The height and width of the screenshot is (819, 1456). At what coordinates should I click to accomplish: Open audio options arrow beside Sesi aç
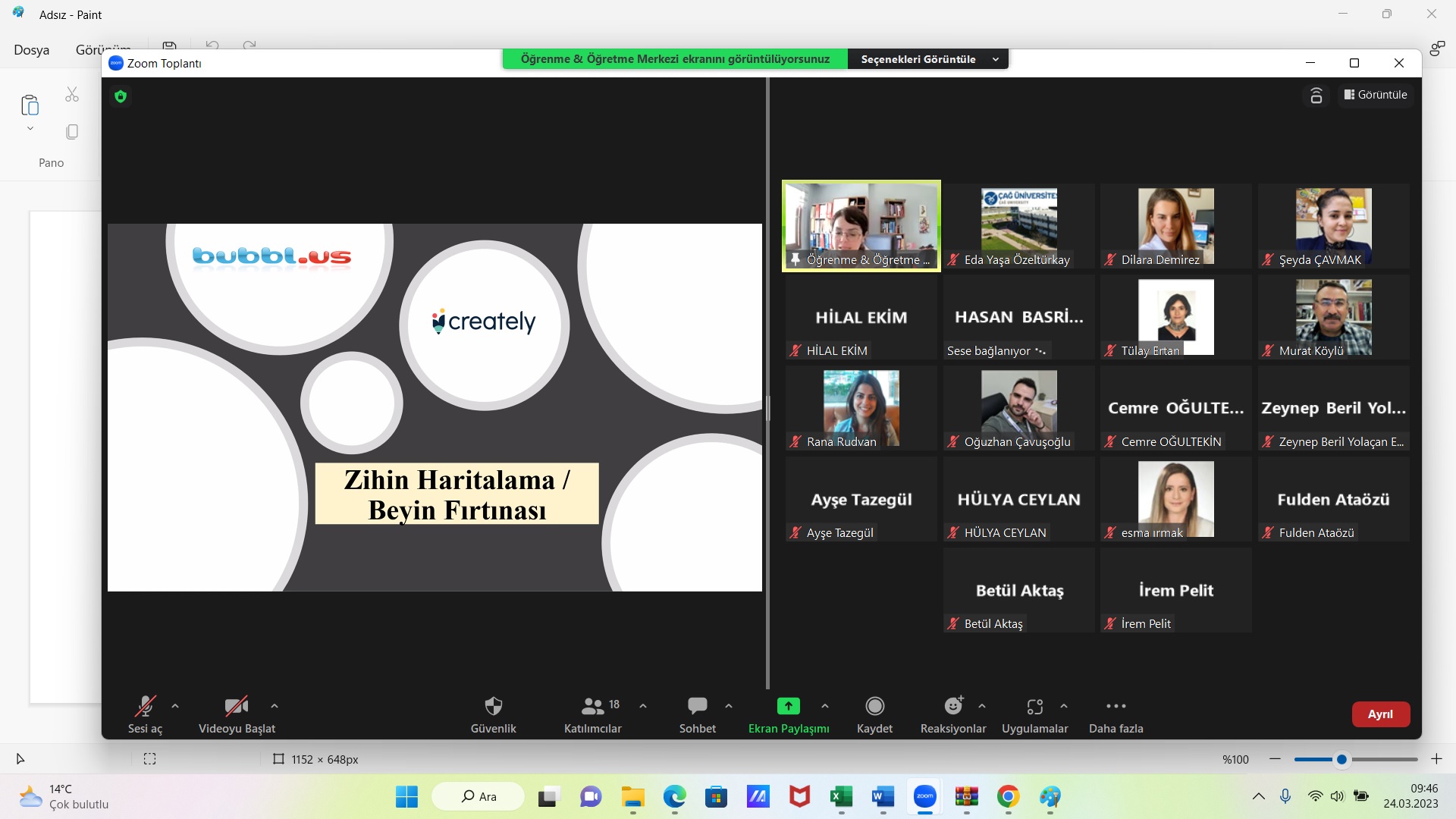[175, 706]
